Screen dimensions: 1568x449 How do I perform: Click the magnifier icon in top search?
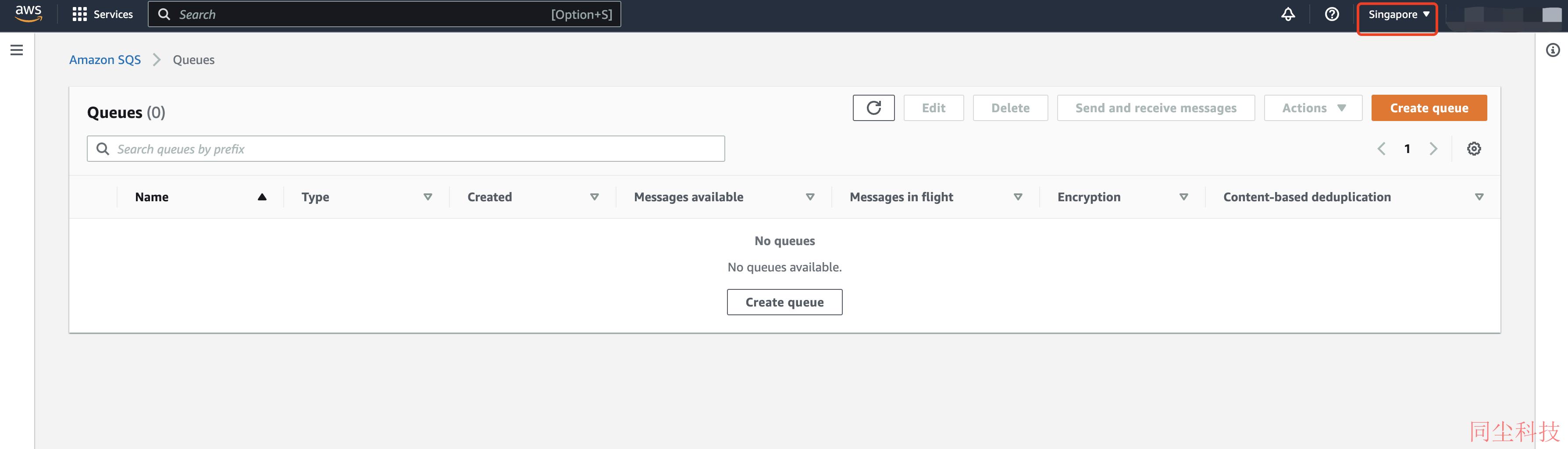(164, 14)
